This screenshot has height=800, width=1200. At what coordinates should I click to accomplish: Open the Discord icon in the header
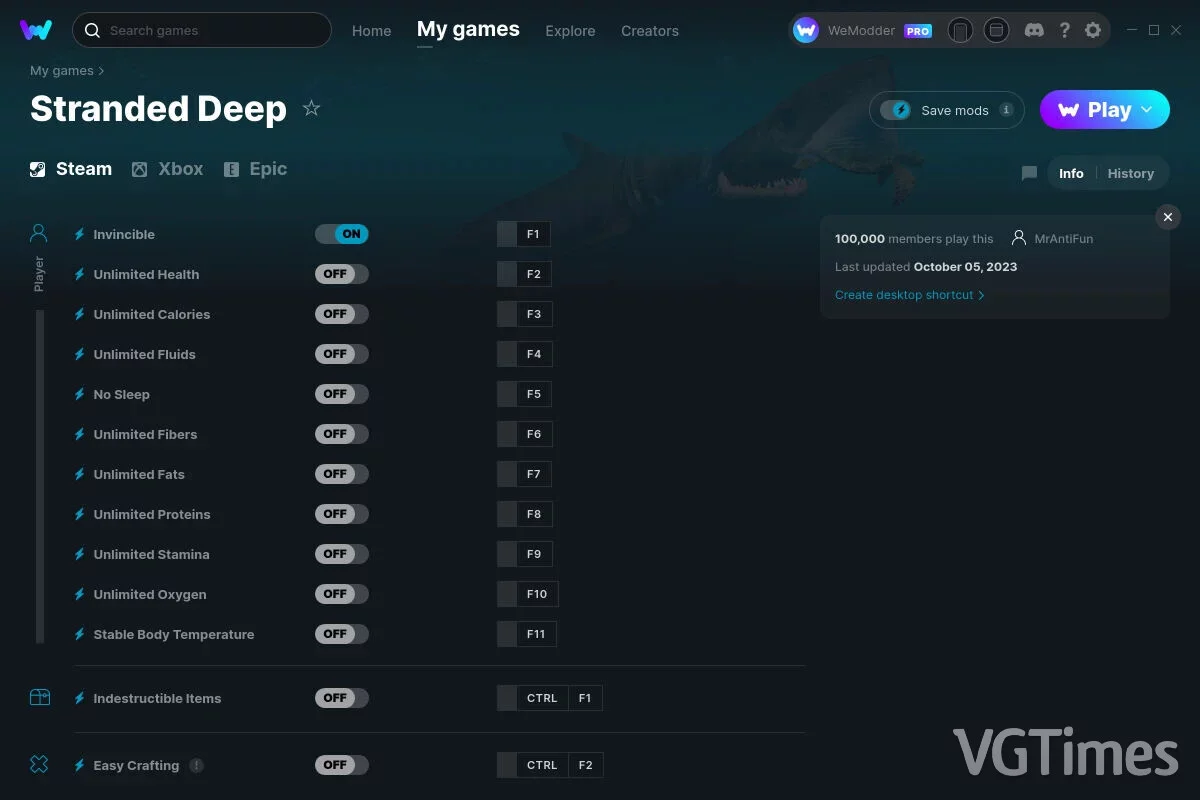point(1035,30)
